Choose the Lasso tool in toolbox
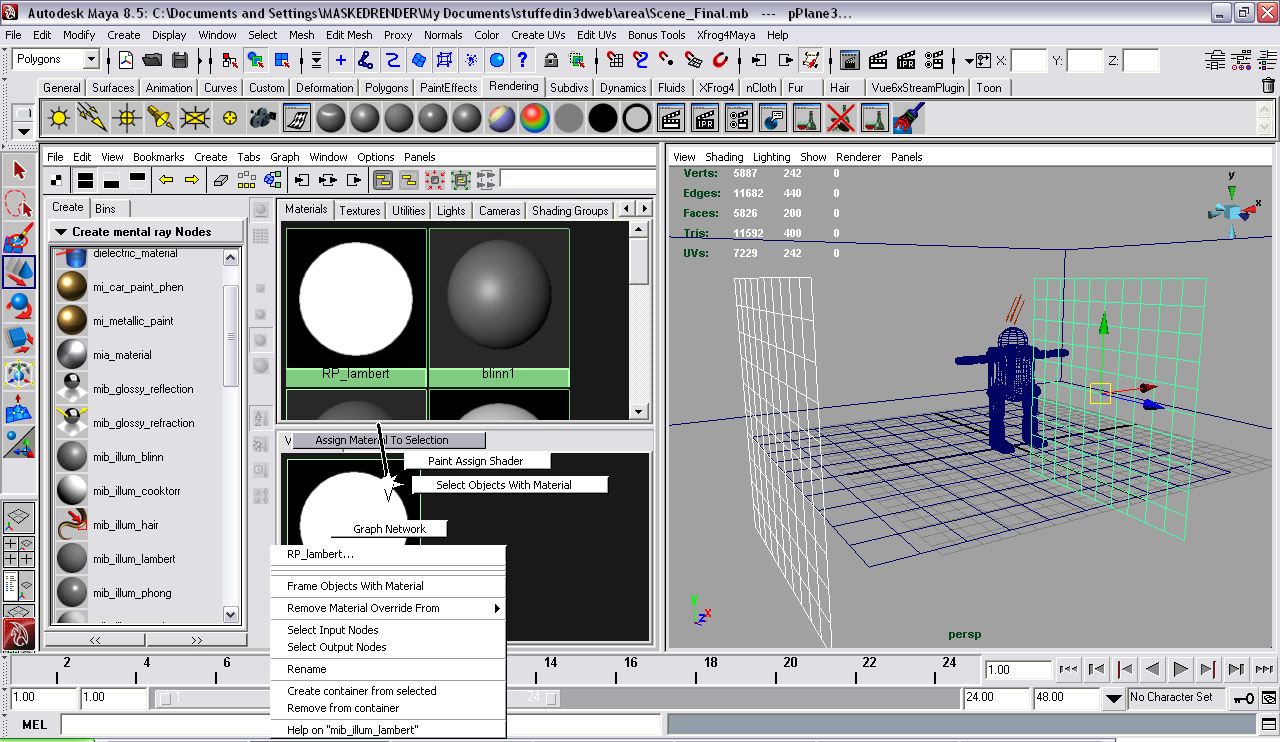 point(19,205)
